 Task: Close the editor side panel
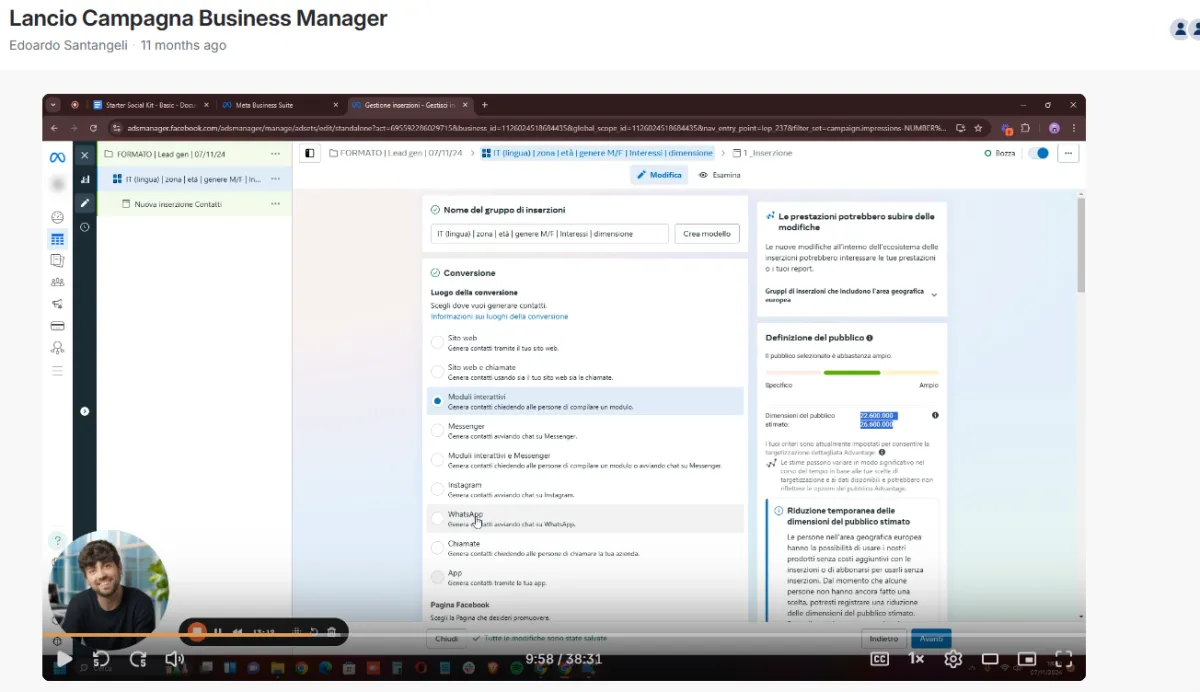(85, 155)
